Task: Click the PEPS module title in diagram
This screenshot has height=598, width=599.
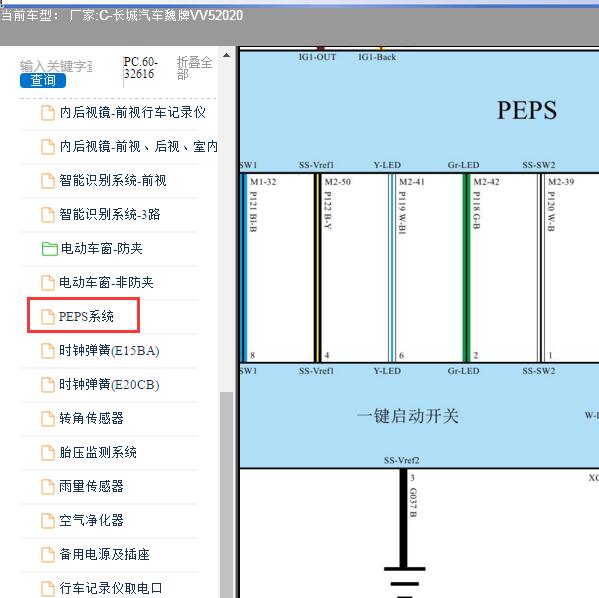Action: pos(527,110)
